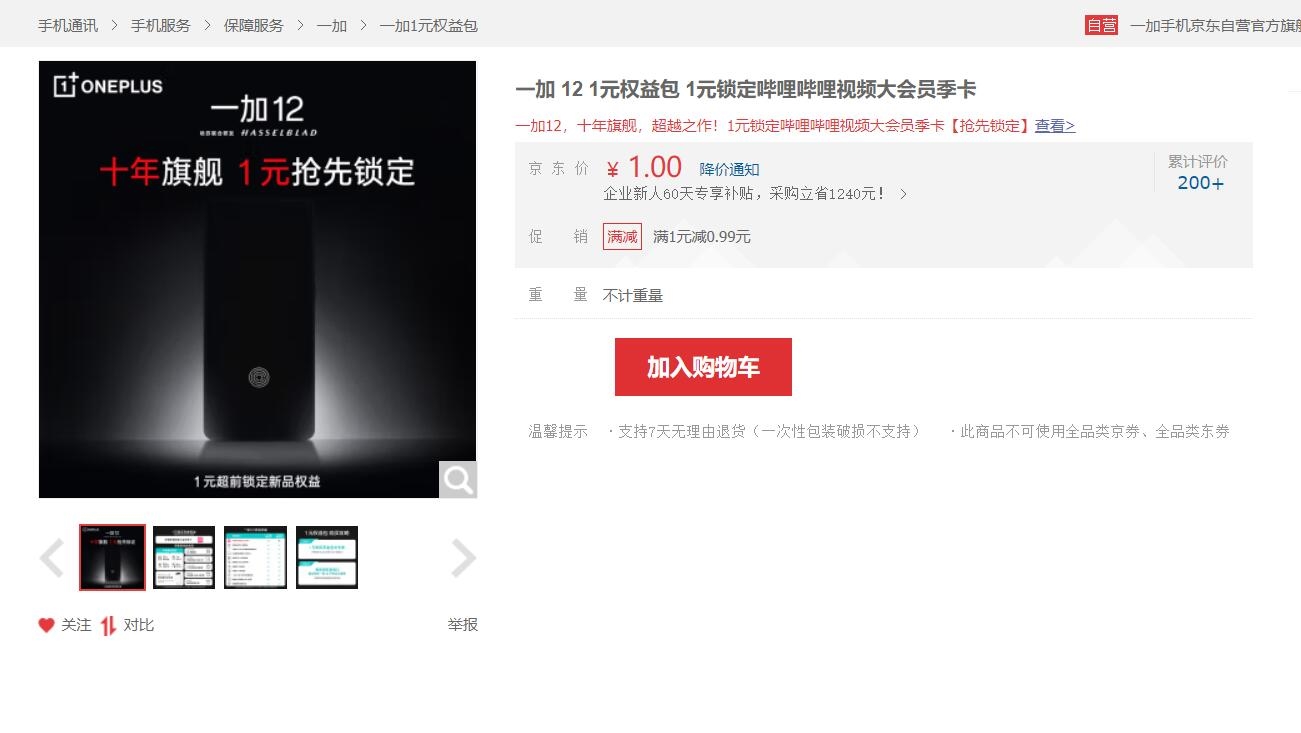The image size is (1301, 733).
Task: Expand the 企业新人60天专享补贴 arrow
Action: pyautogui.click(x=903, y=194)
